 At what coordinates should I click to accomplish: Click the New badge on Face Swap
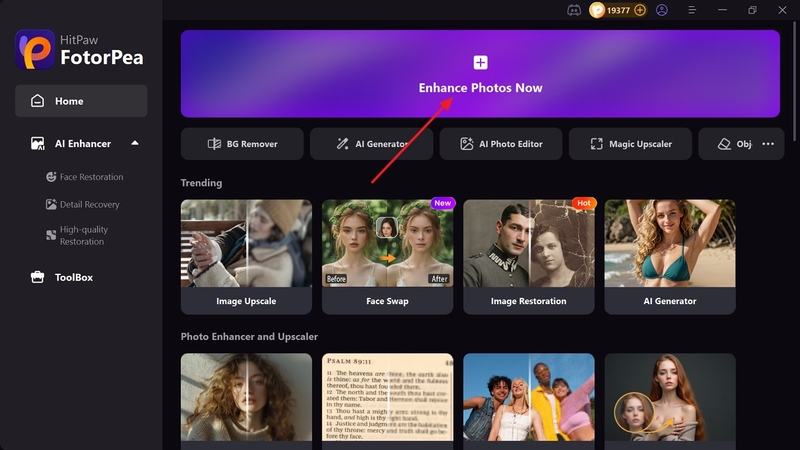[442, 203]
